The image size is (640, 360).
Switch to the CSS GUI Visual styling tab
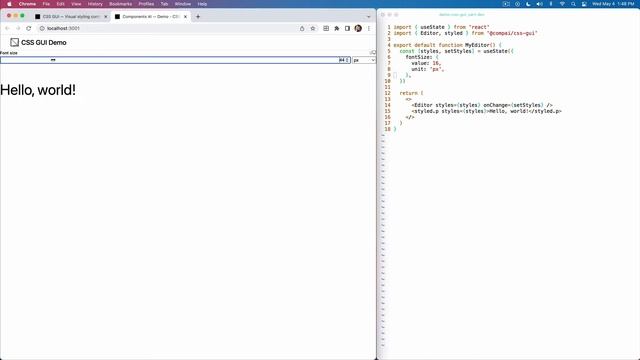(71, 17)
